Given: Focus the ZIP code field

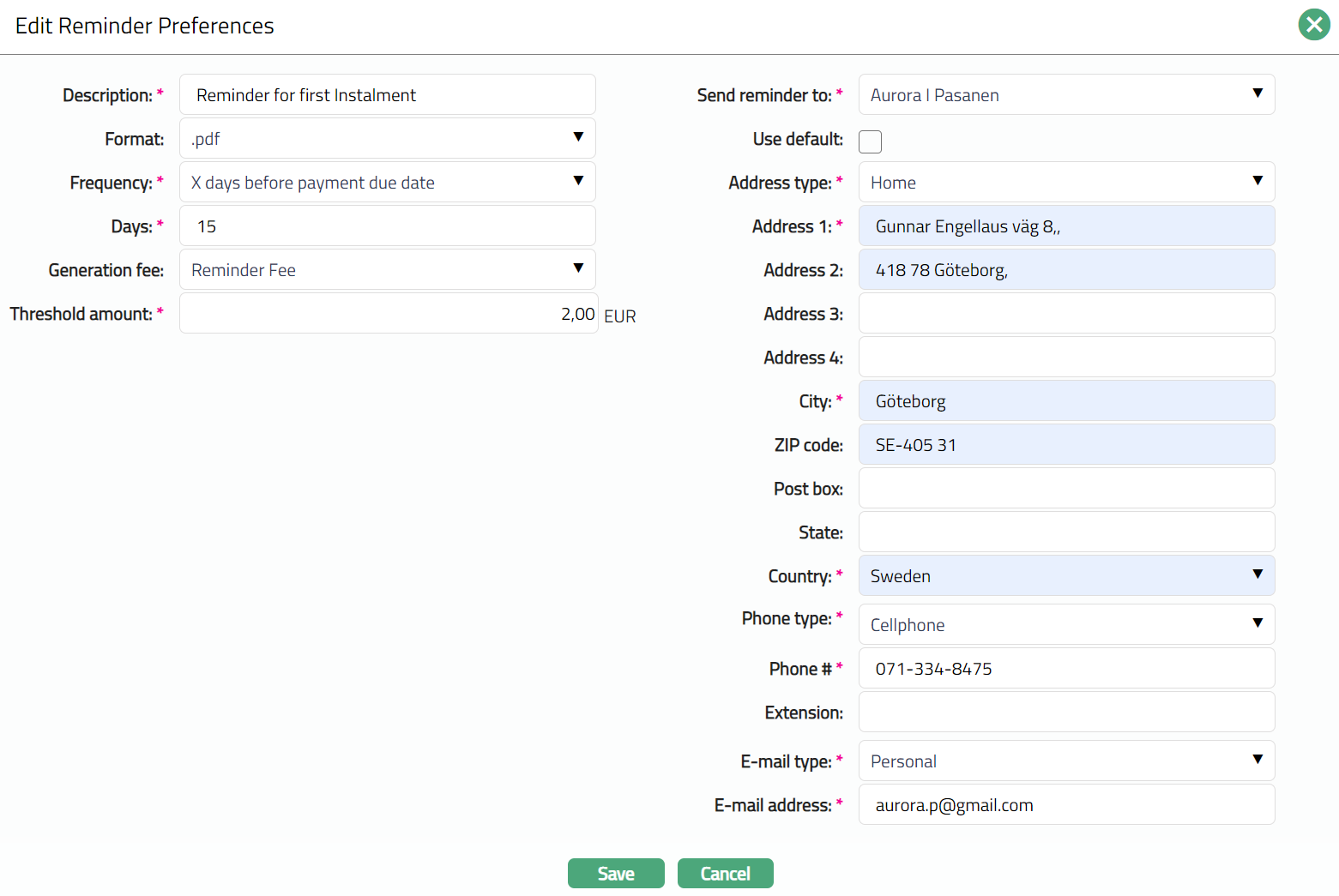Looking at the screenshot, I should pyautogui.click(x=1065, y=445).
